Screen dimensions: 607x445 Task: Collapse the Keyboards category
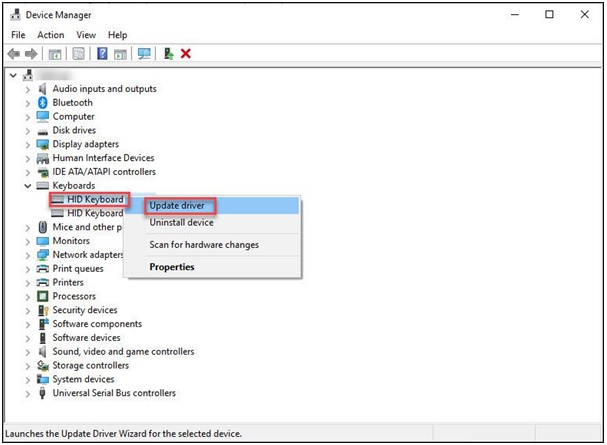[x=28, y=186]
